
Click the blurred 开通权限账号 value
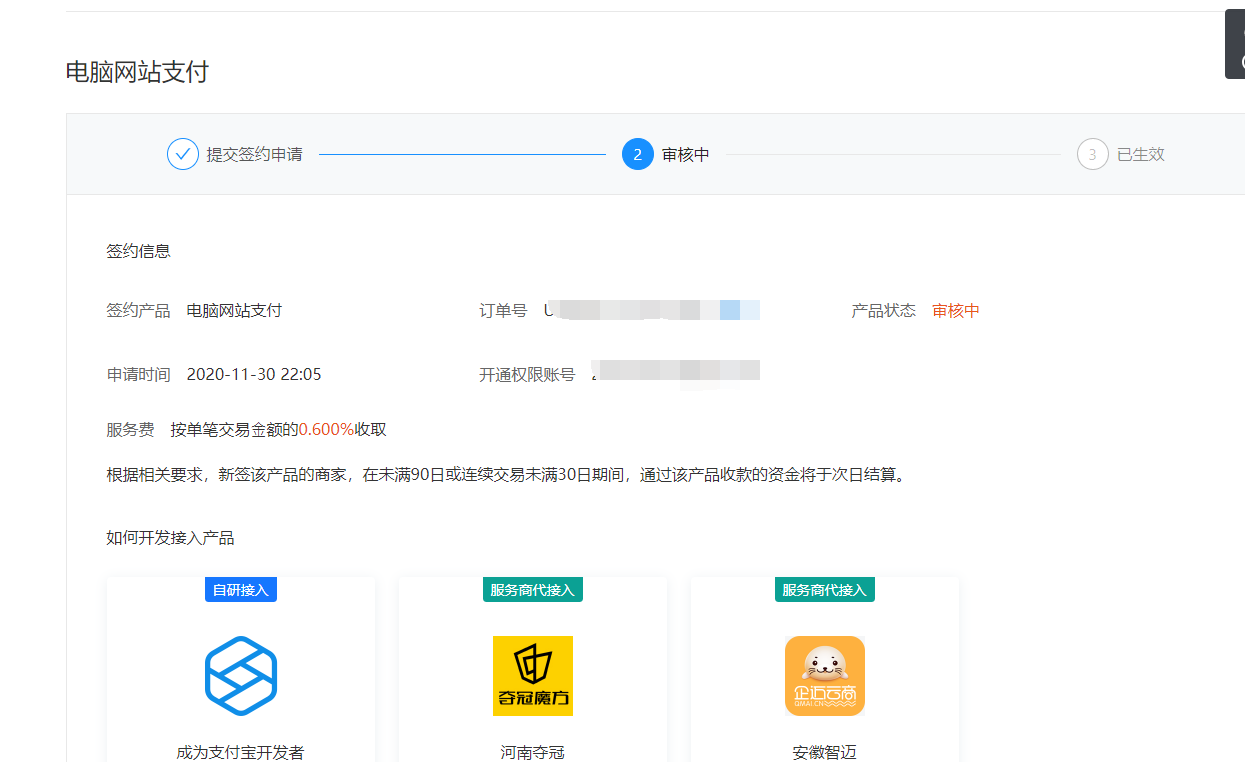(675, 372)
